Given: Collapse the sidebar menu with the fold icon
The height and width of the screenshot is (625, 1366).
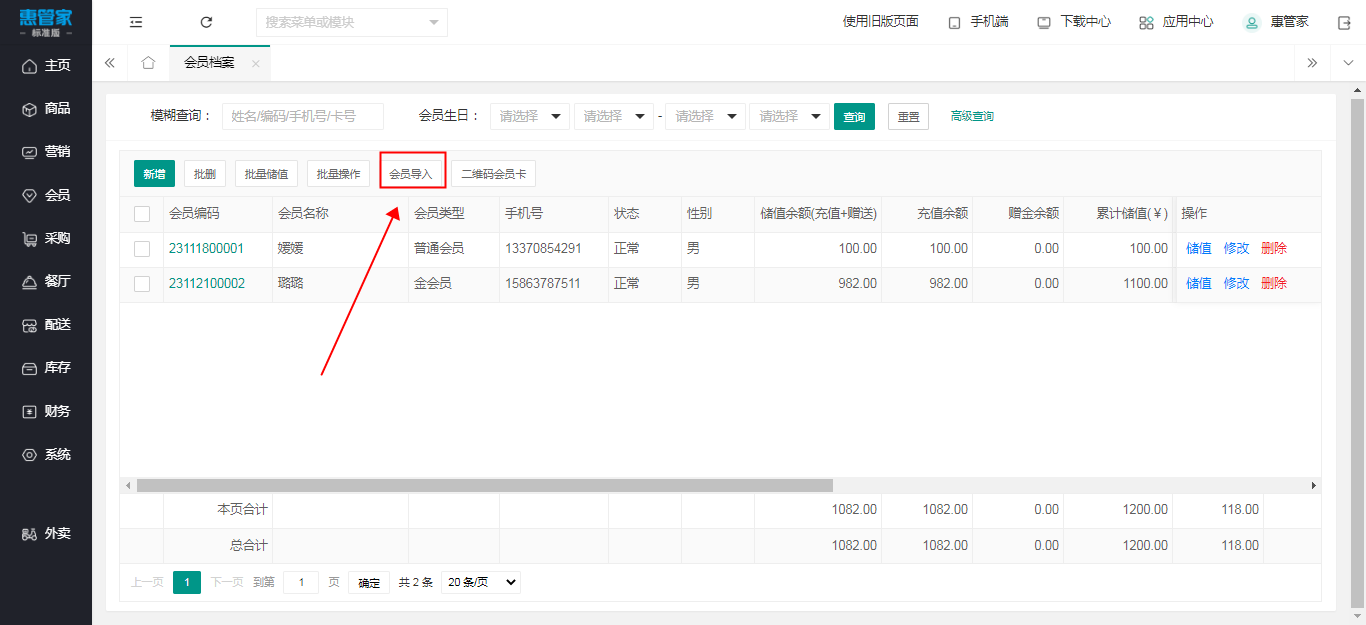Looking at the screenshot, I should 136,22.
